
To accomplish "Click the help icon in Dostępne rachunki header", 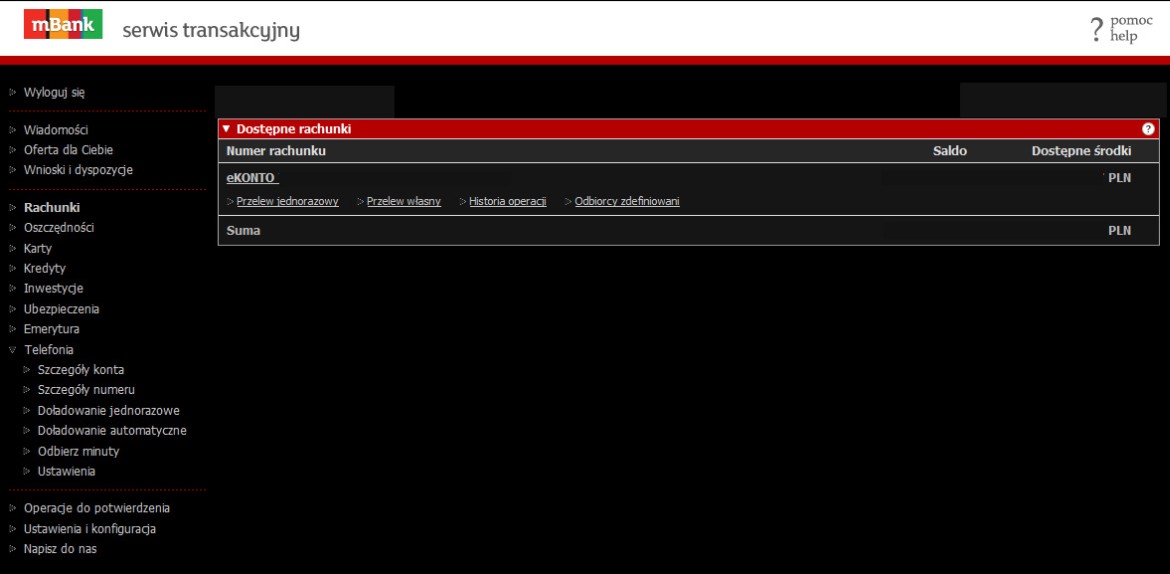I will [1148, 129].
